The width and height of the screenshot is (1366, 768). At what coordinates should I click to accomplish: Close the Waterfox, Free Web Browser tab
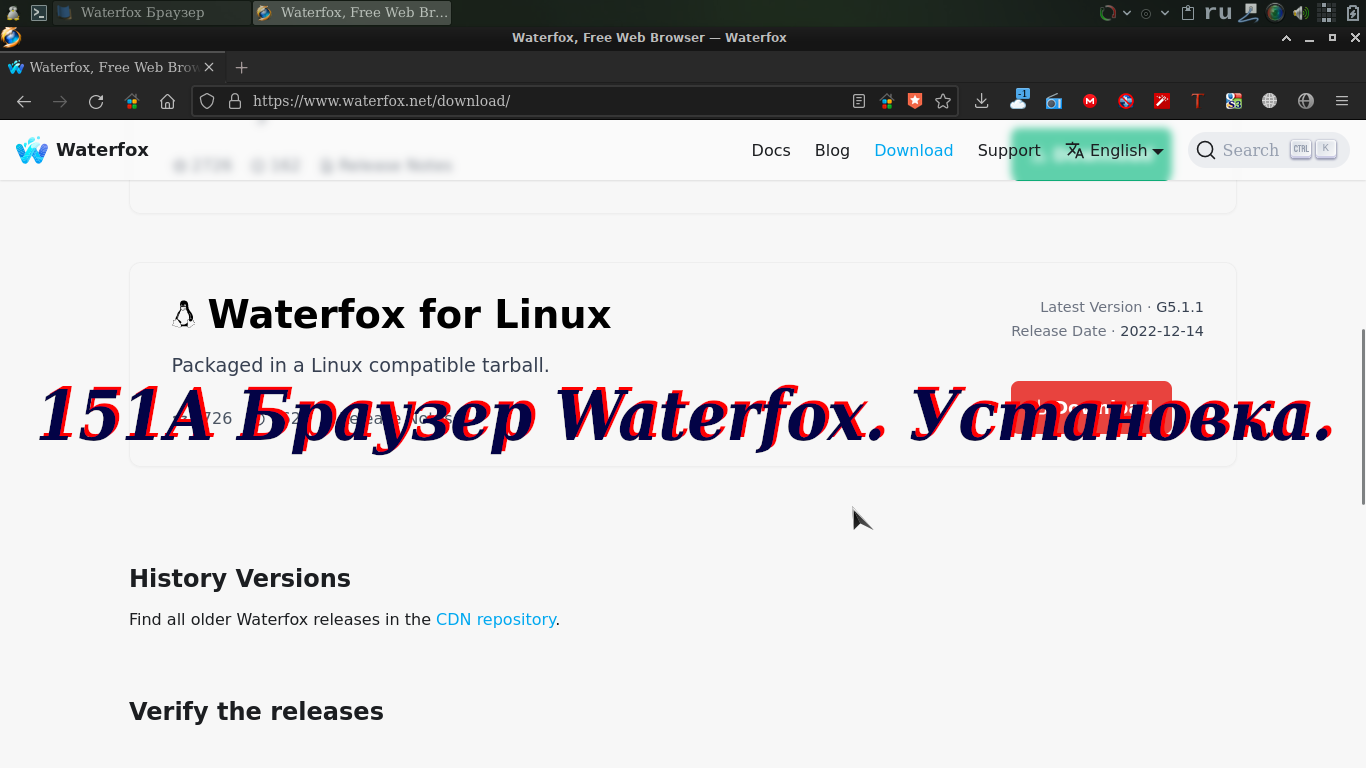coord(209,67)
